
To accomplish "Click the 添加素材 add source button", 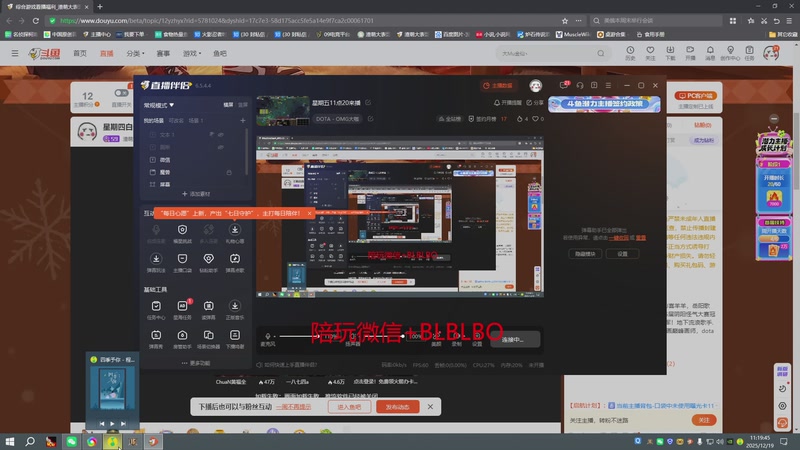I will pos(196,194).
